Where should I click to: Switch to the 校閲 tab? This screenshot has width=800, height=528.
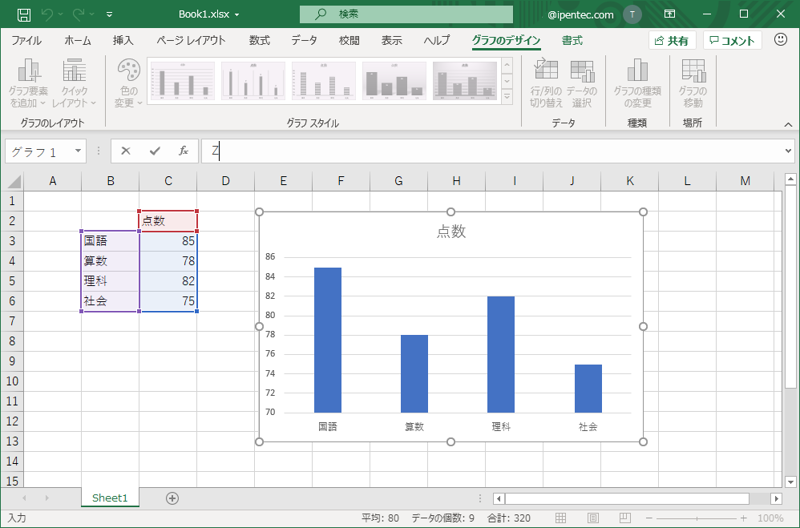[349, 40]
